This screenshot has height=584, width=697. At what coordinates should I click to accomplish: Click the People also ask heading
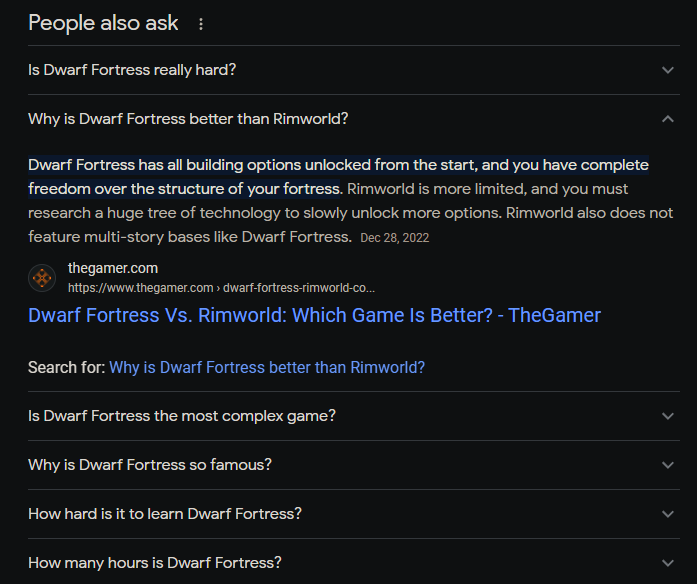pos(103,23)
